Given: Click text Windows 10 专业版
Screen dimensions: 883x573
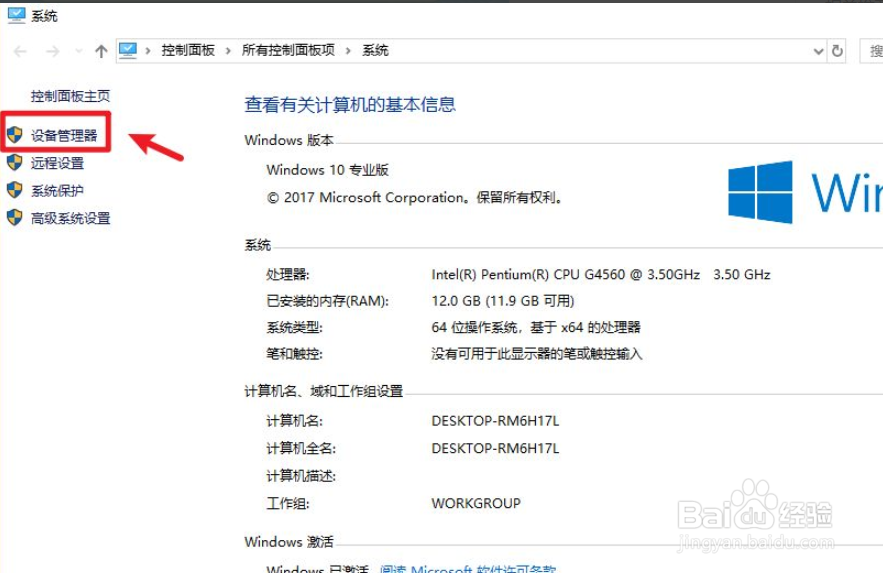Looking at the screenshot, I should click(327, 170).
